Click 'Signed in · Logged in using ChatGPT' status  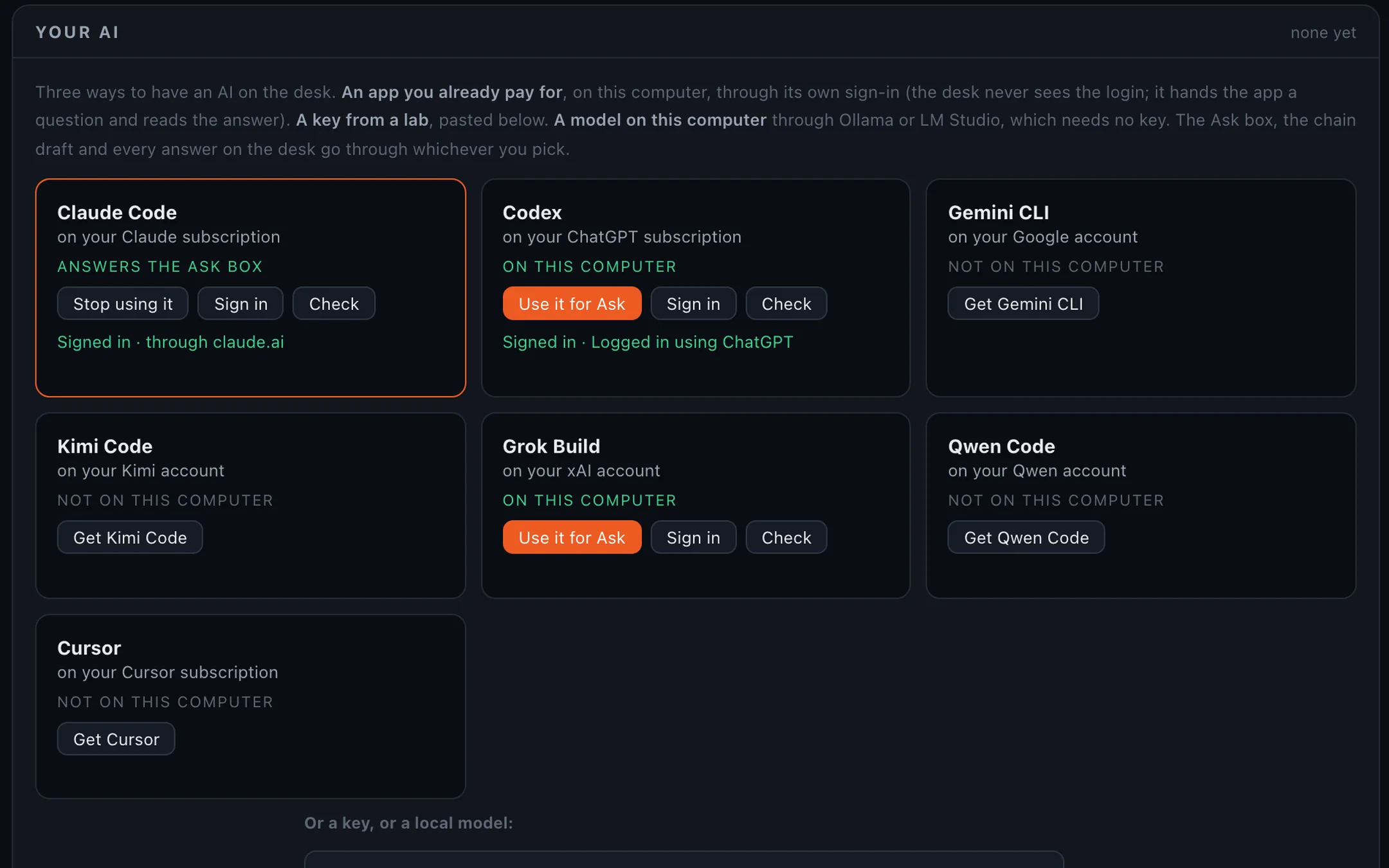click(648, 342)
